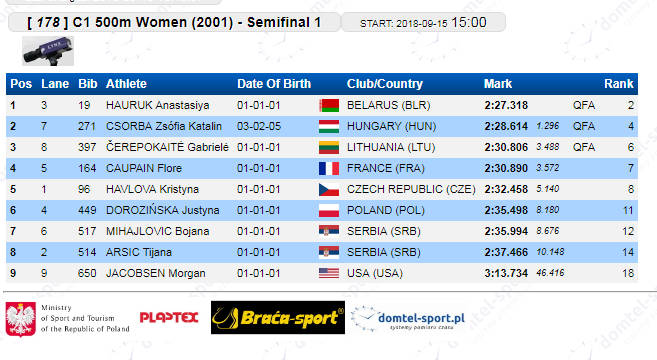Screen dimensions: 657x360
Task: Click the Lithuania flag icon
Action: [x=329, y=147]
